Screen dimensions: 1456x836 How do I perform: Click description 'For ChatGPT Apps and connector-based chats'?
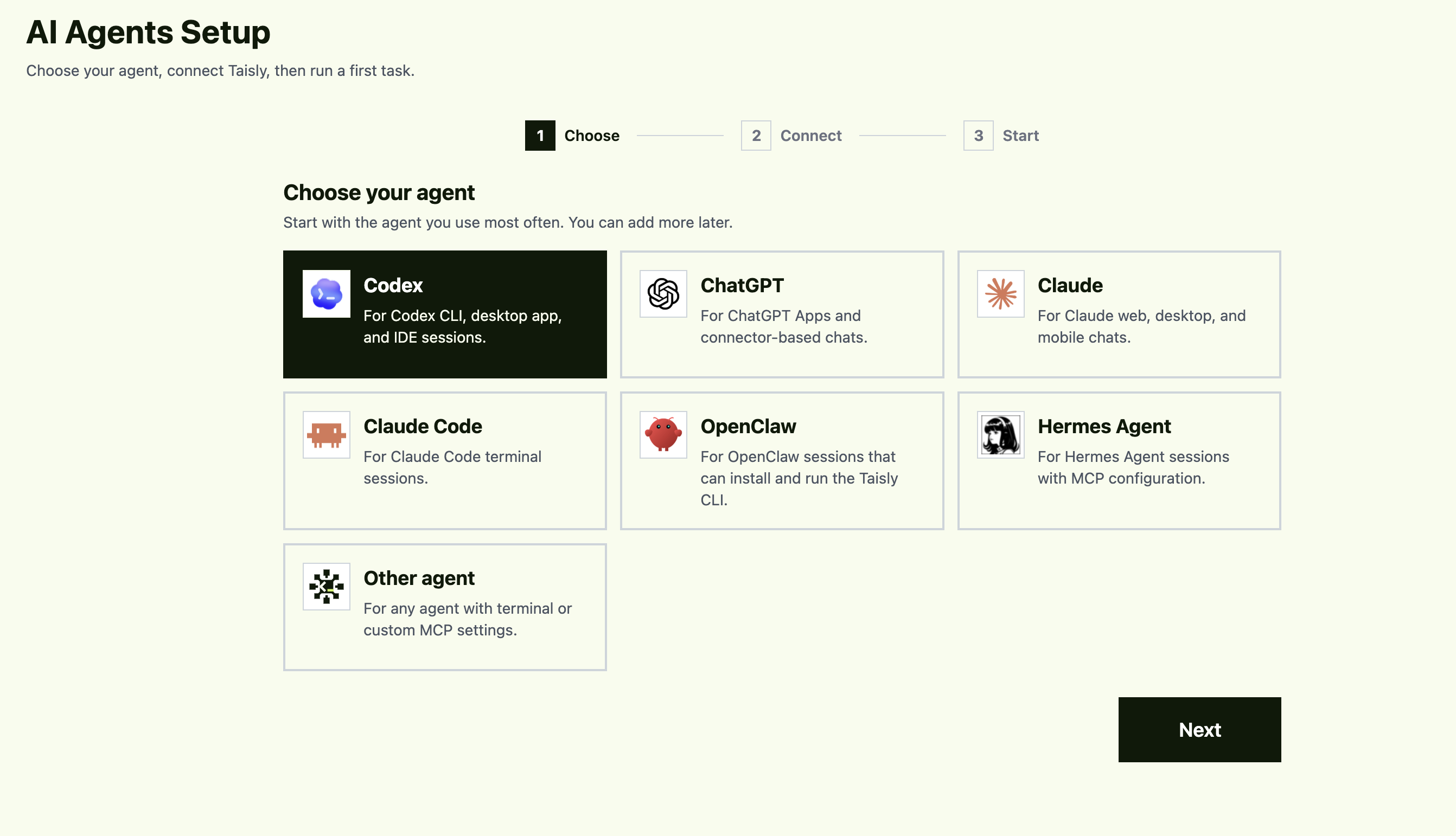(x=784, y=326)
